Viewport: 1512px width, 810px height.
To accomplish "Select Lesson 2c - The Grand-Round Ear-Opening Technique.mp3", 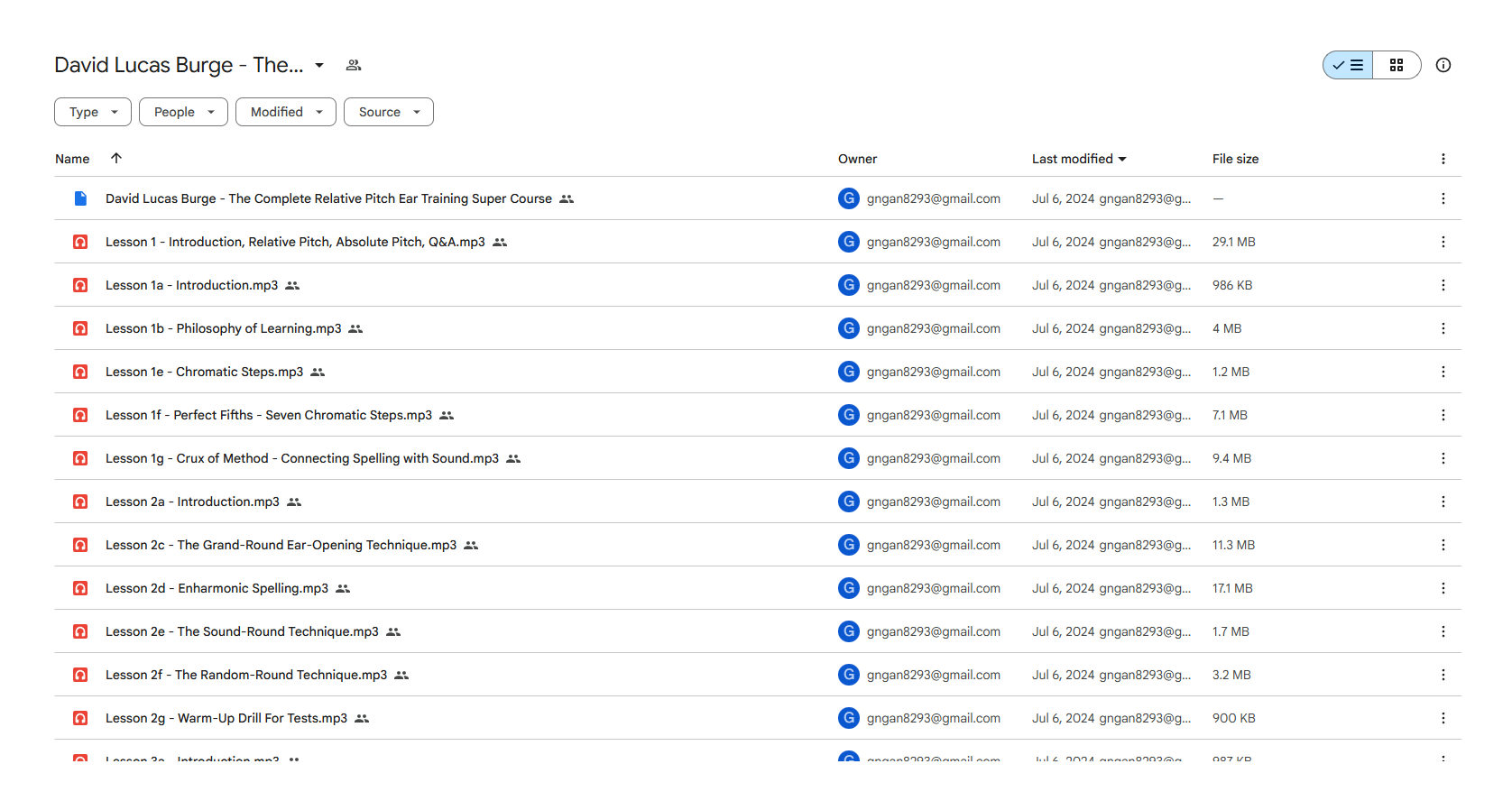I will pyautogui.click(x=281, y=545).
